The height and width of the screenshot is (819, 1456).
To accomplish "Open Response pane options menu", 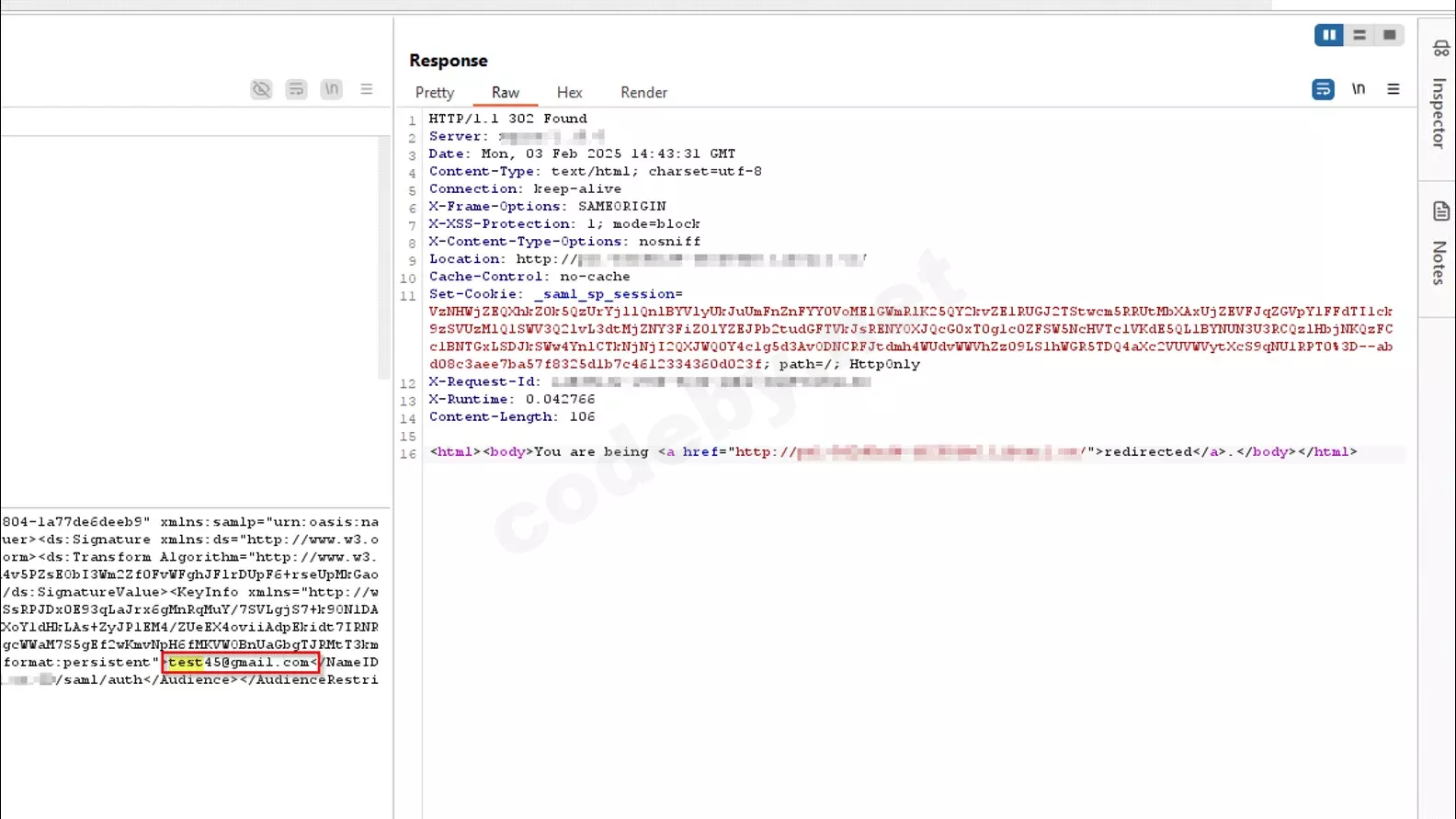I will 1393,89.
